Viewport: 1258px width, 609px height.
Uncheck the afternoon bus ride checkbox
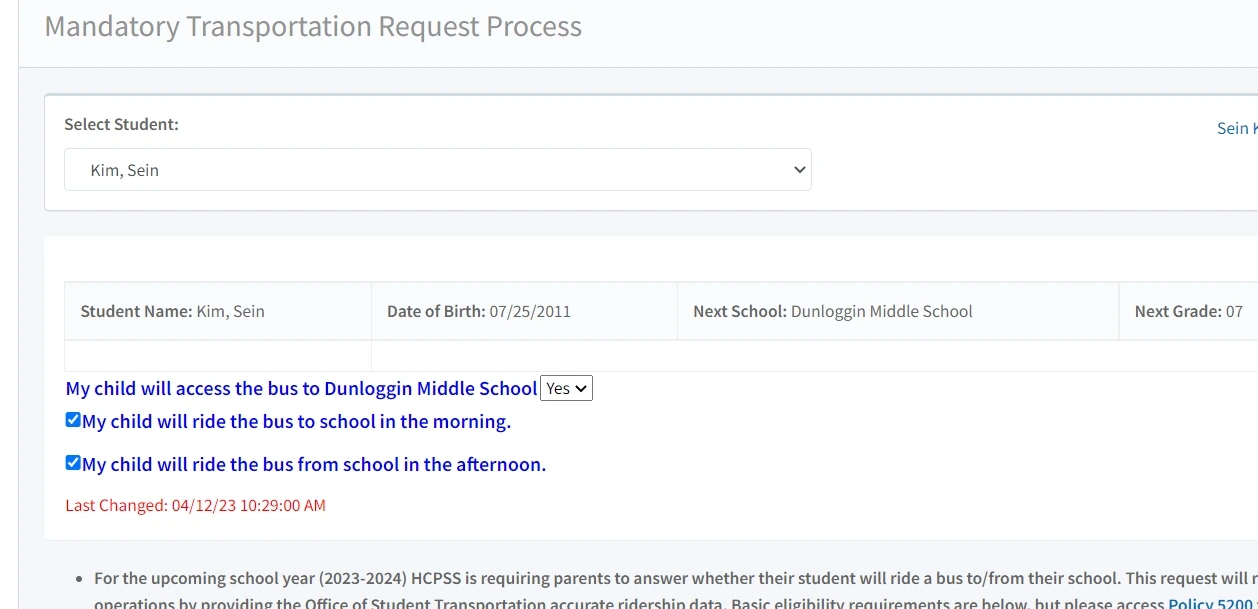73,463
